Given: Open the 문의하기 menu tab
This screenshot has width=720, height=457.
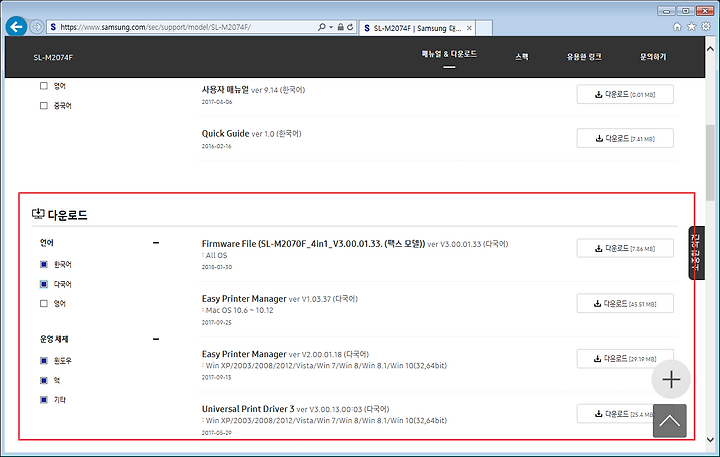Looking at the screenshot, I should pyautogui.click(x=653, y=57).
